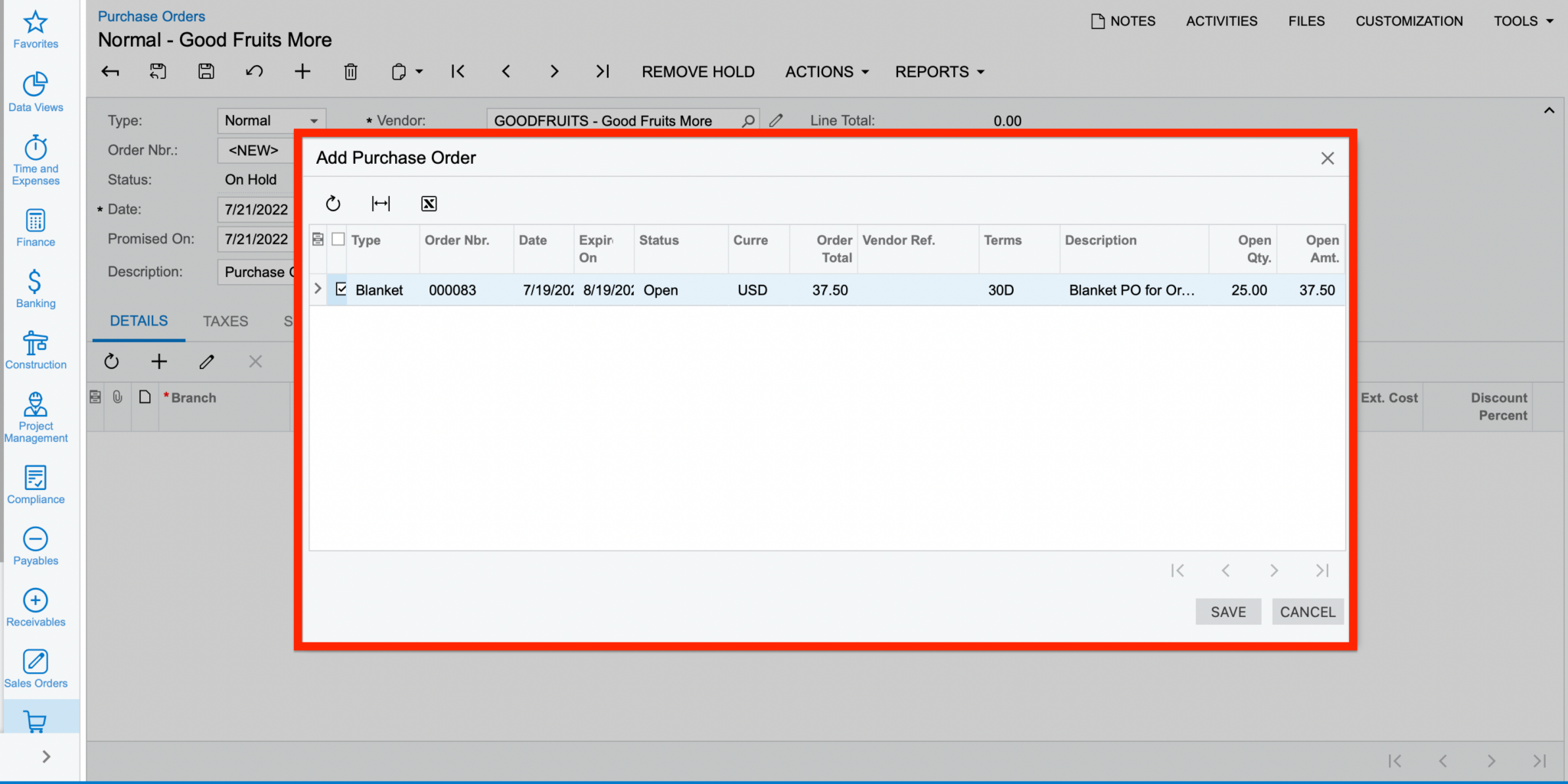Open the Banking module in the sidebar
Viewport: 1568px width, 784px height.
(x=35, y=289)
